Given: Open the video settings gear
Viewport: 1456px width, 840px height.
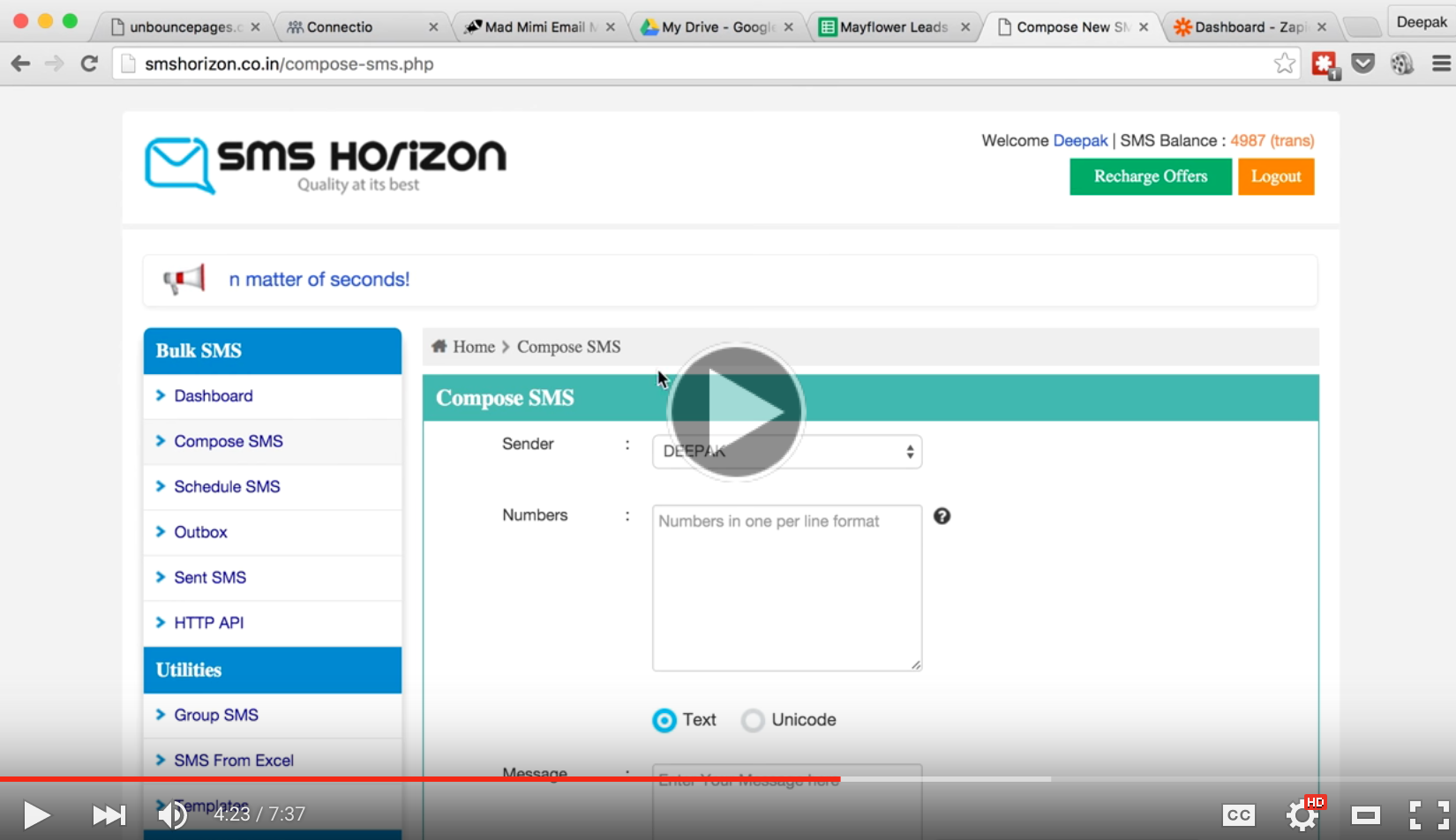Looking at the screenshot, I should pyautogui.click(x=1303, y=814).
